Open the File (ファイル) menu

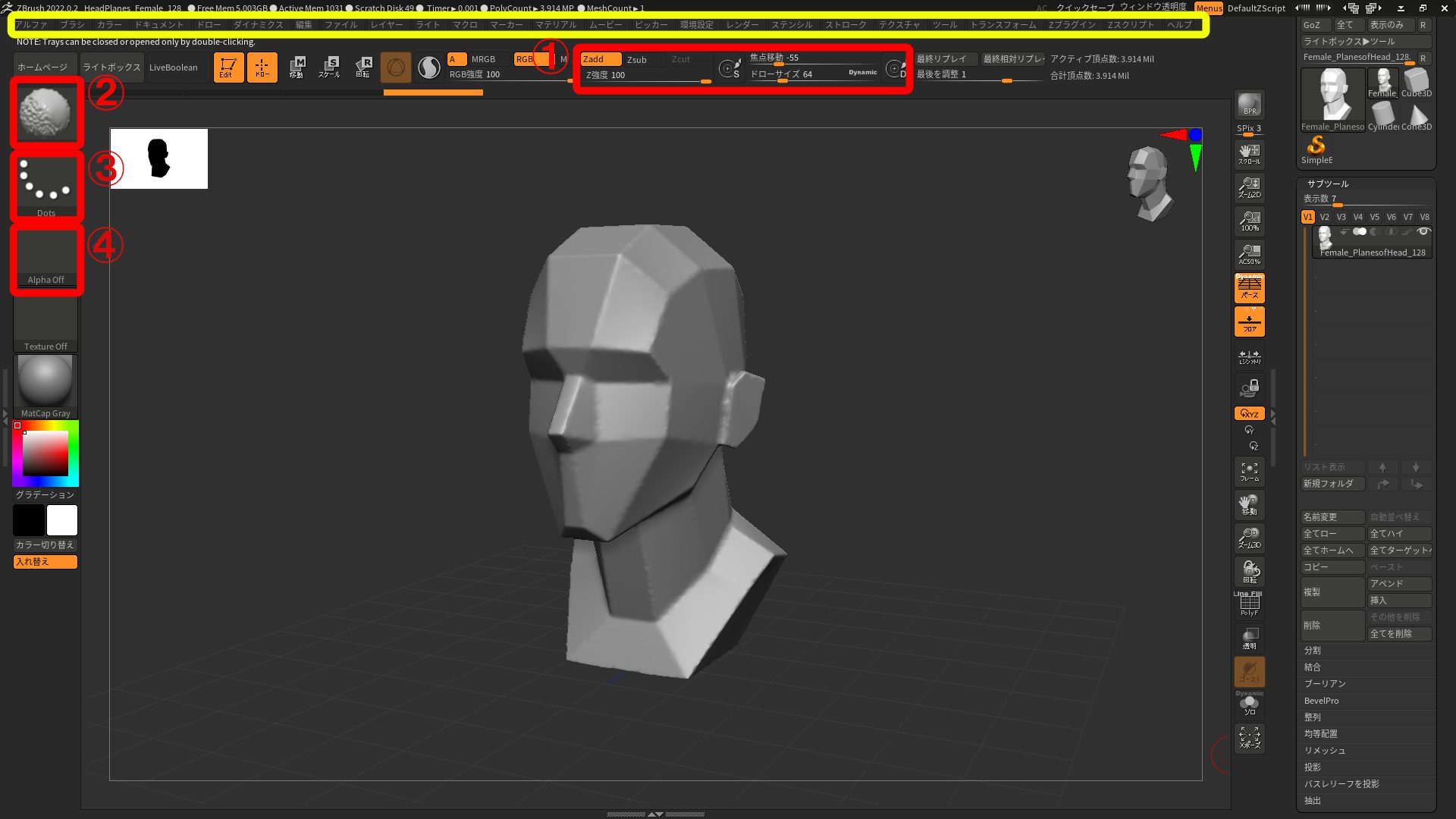pos(341,25)
